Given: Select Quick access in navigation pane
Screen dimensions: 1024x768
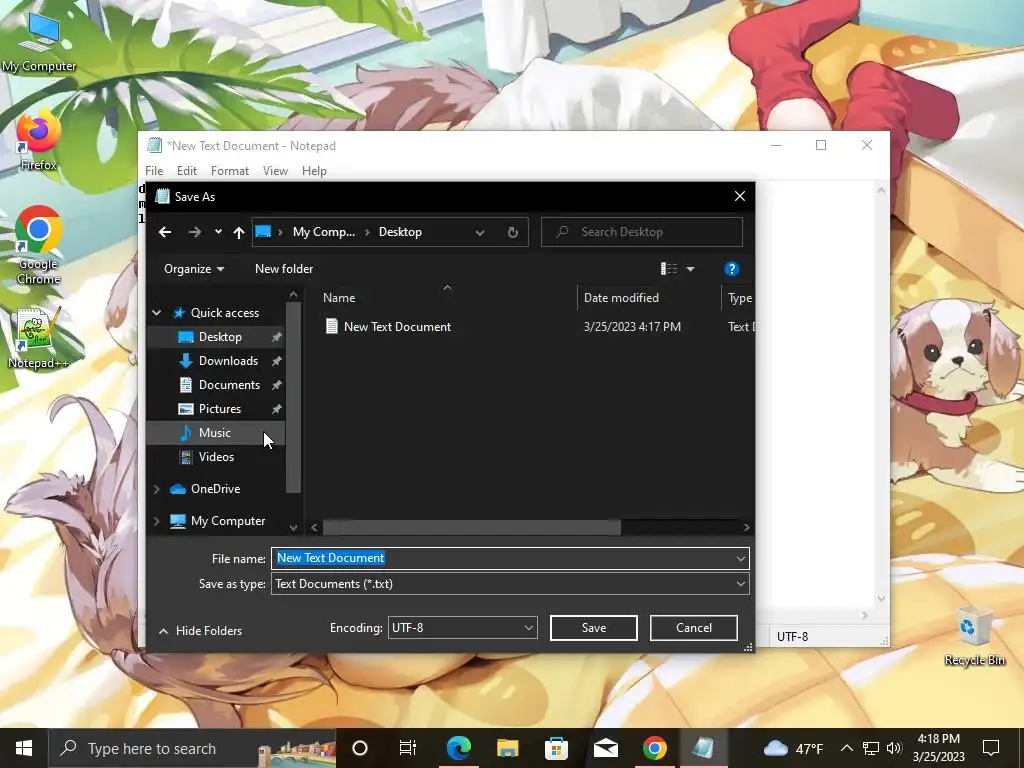Looking at the screenshot, I should (225, 313).
